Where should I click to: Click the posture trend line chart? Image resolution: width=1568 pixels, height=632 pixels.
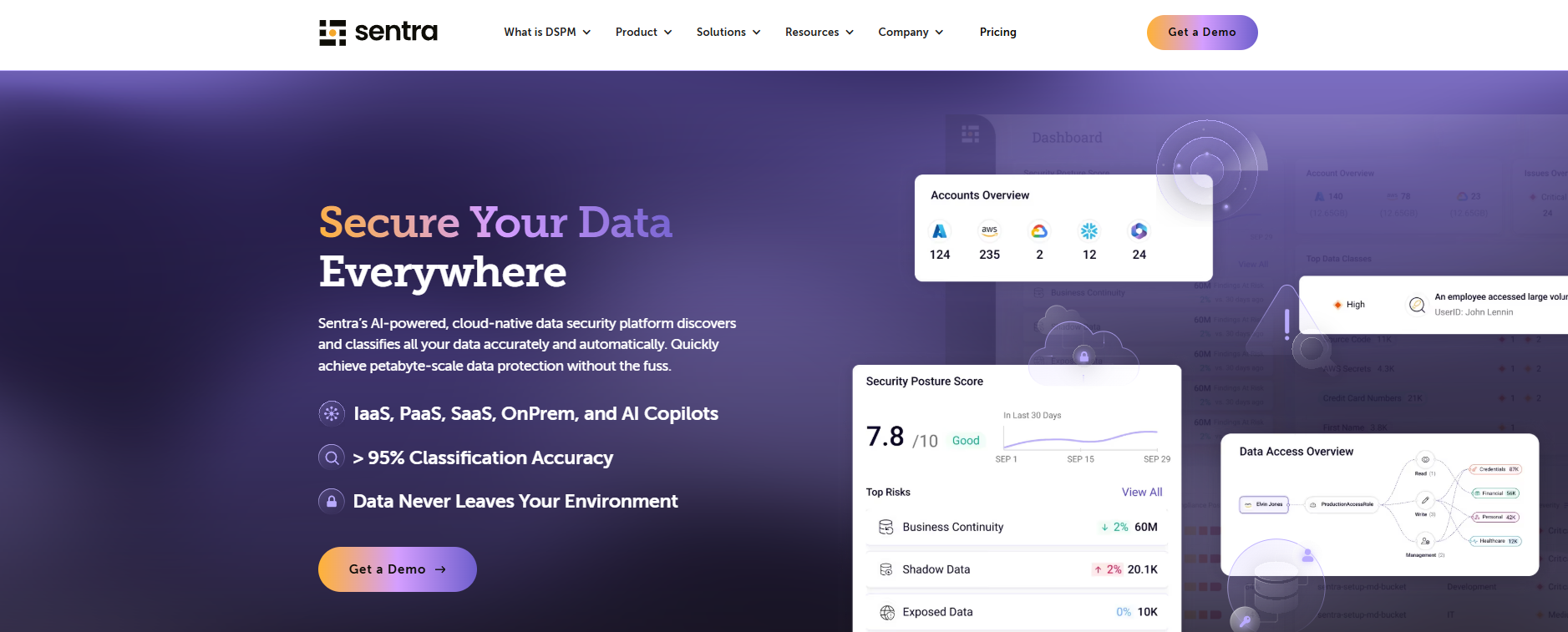[x=1080, y=437]
